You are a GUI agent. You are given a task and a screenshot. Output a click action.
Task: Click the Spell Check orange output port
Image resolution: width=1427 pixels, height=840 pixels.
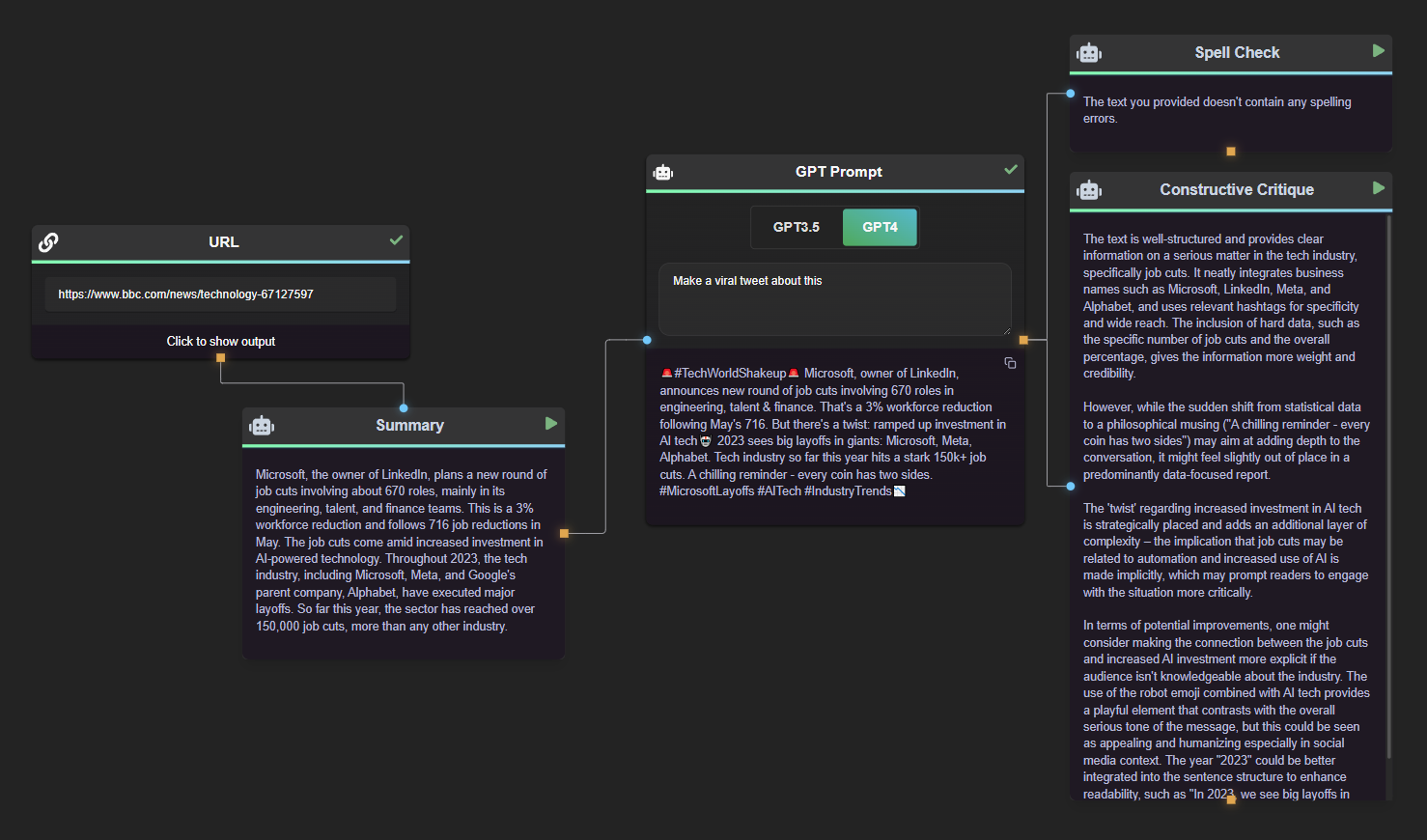[1231, 152]
